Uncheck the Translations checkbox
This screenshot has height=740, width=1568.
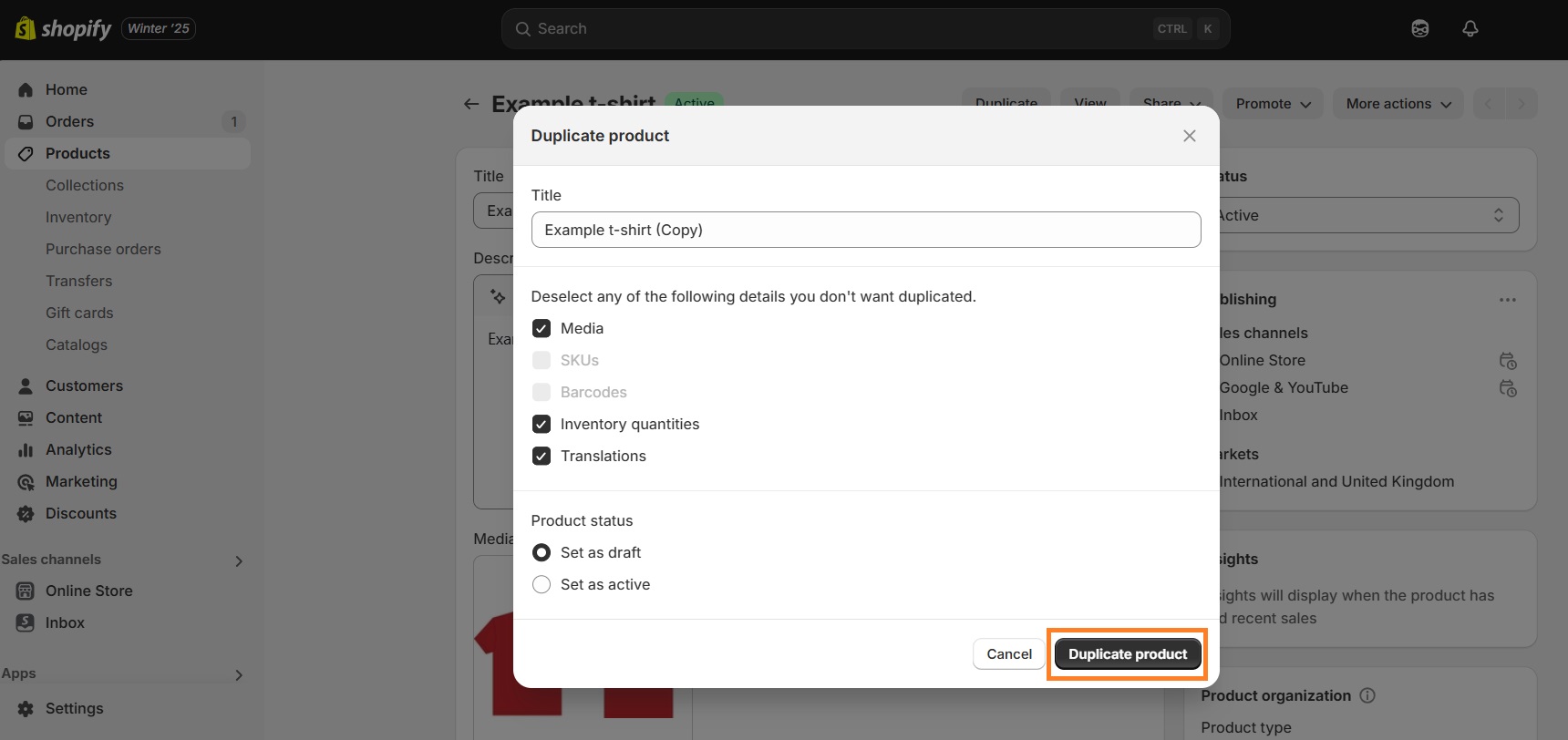coord(542,456)
